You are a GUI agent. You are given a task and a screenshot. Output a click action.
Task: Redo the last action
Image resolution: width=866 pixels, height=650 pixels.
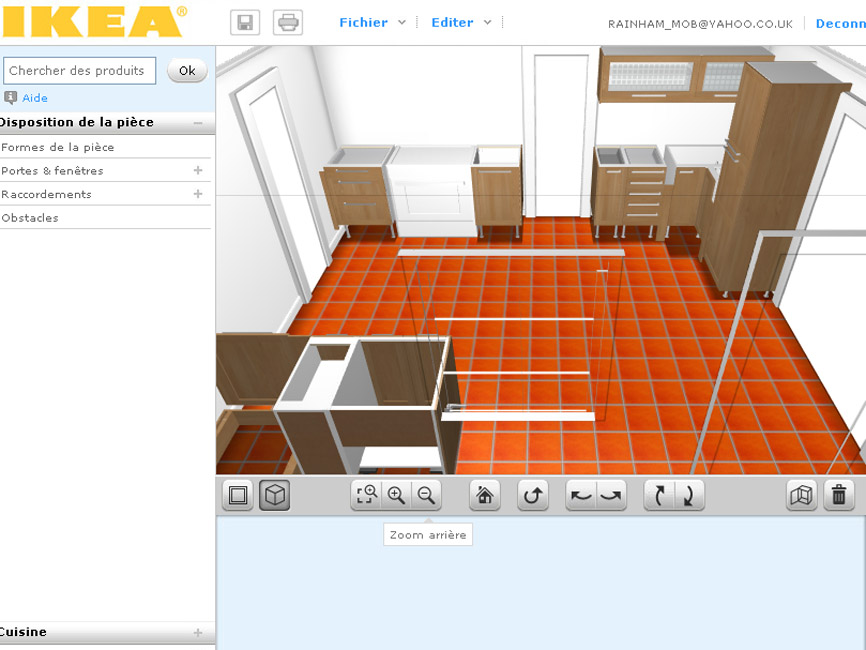(x=610, y=495)
